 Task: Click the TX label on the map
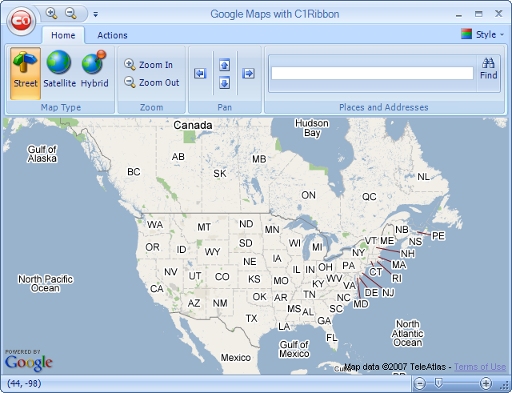[x=252, y=318]
